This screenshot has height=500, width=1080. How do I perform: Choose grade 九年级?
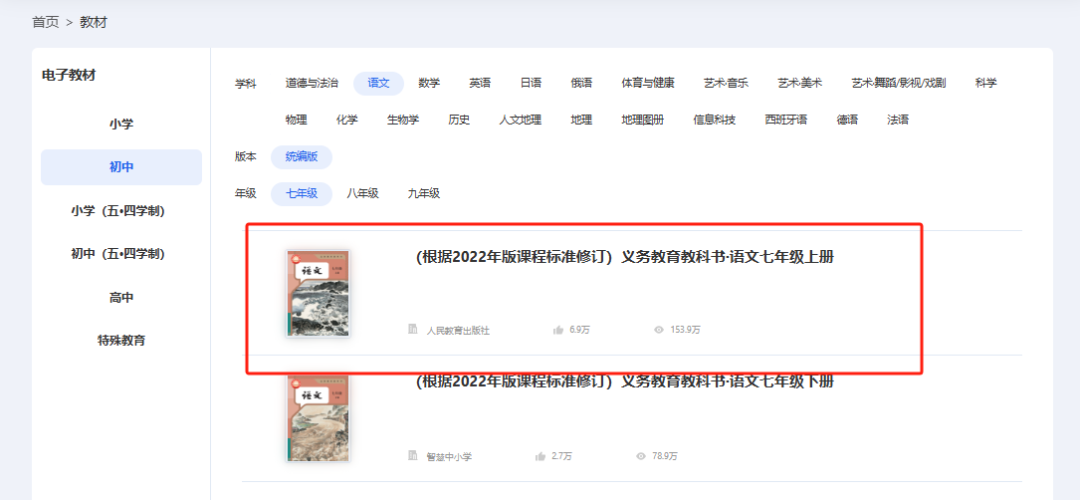[424, 194]
